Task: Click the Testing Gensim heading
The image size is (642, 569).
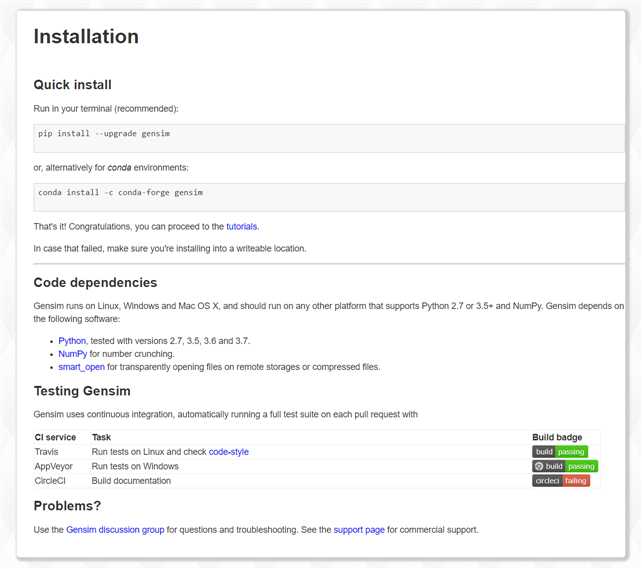Action: point(82,391)
